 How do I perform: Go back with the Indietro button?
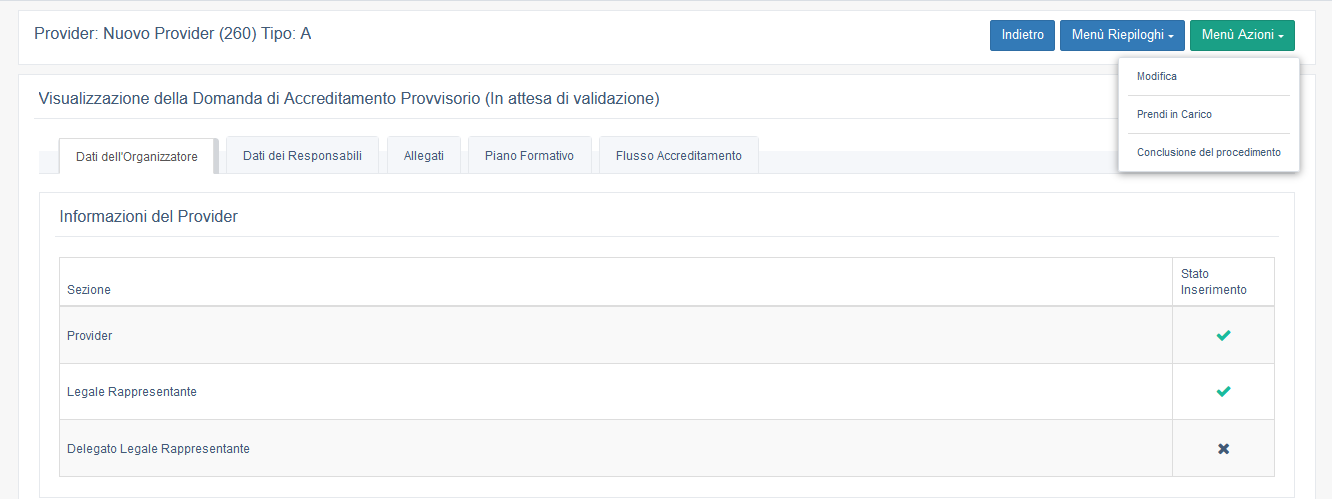tap(1022, 35)
